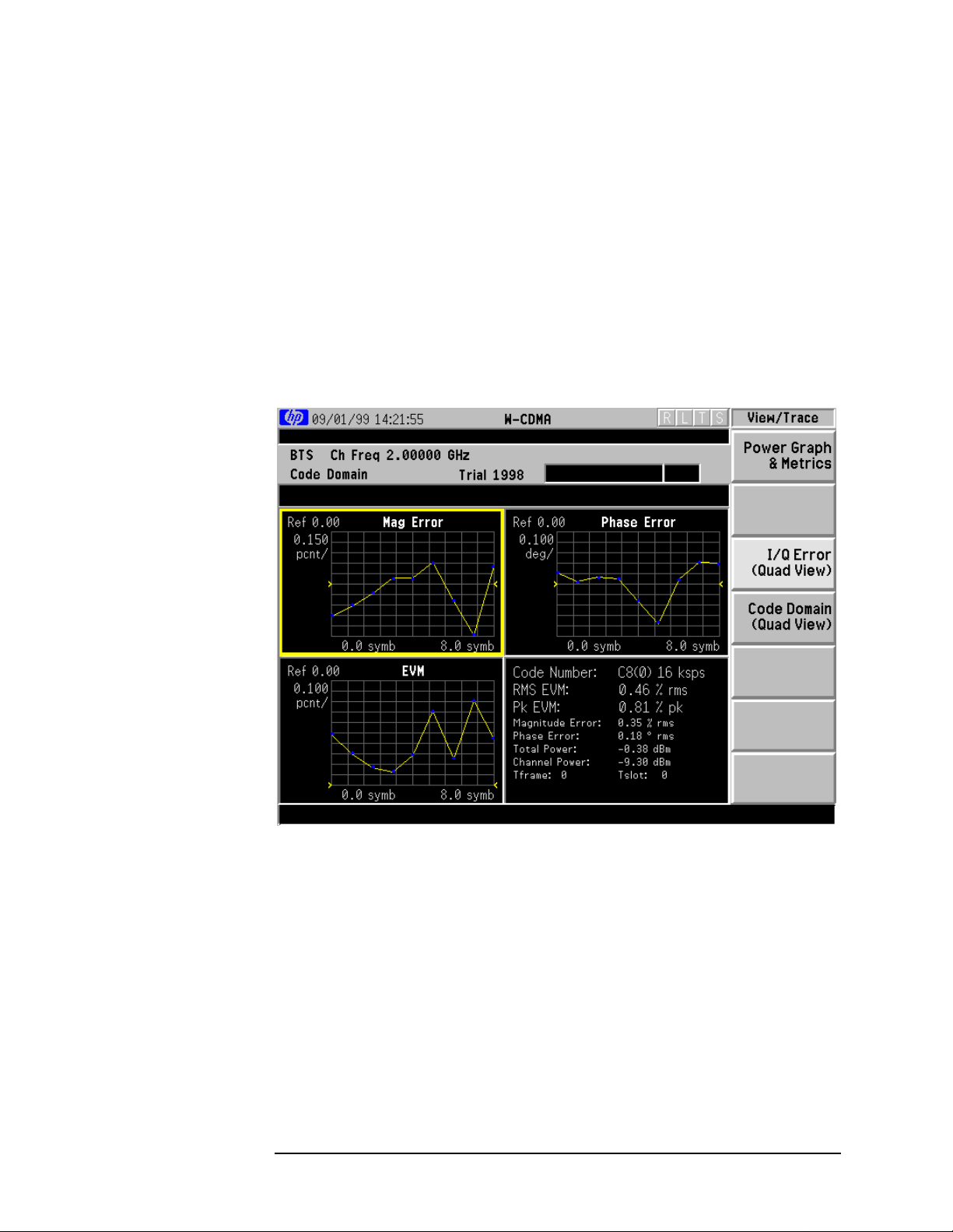Screen dimensions: 953x1232
Task: Switch to Code Domain (Quad View) softkey
Action: (783, 616)
